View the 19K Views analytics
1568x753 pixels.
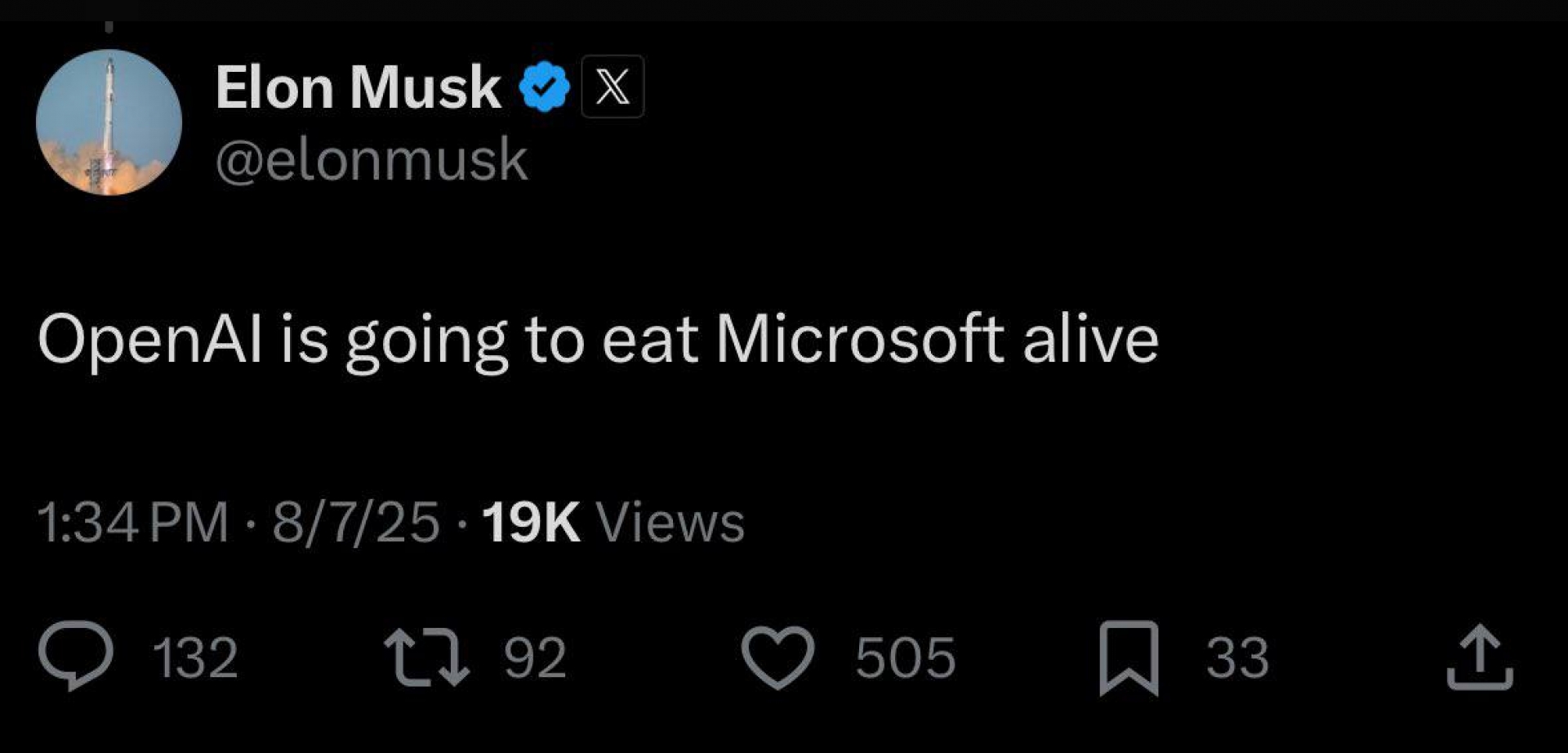pos(613,522)
